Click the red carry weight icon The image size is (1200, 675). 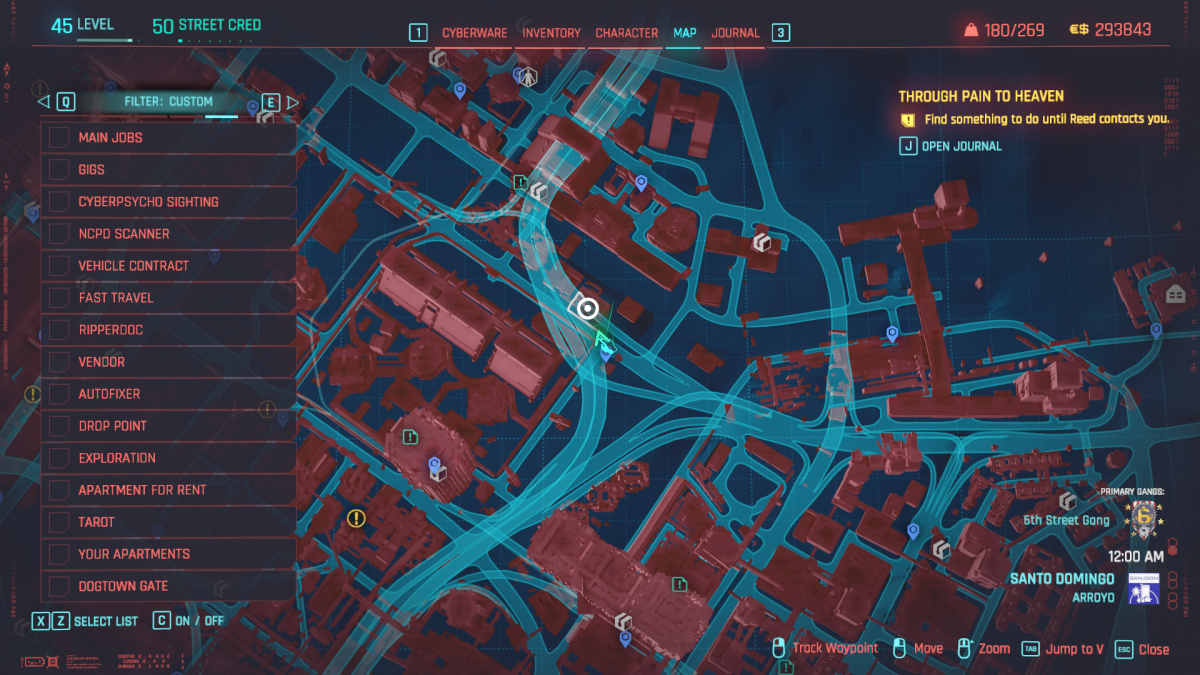tap(970, 31)
